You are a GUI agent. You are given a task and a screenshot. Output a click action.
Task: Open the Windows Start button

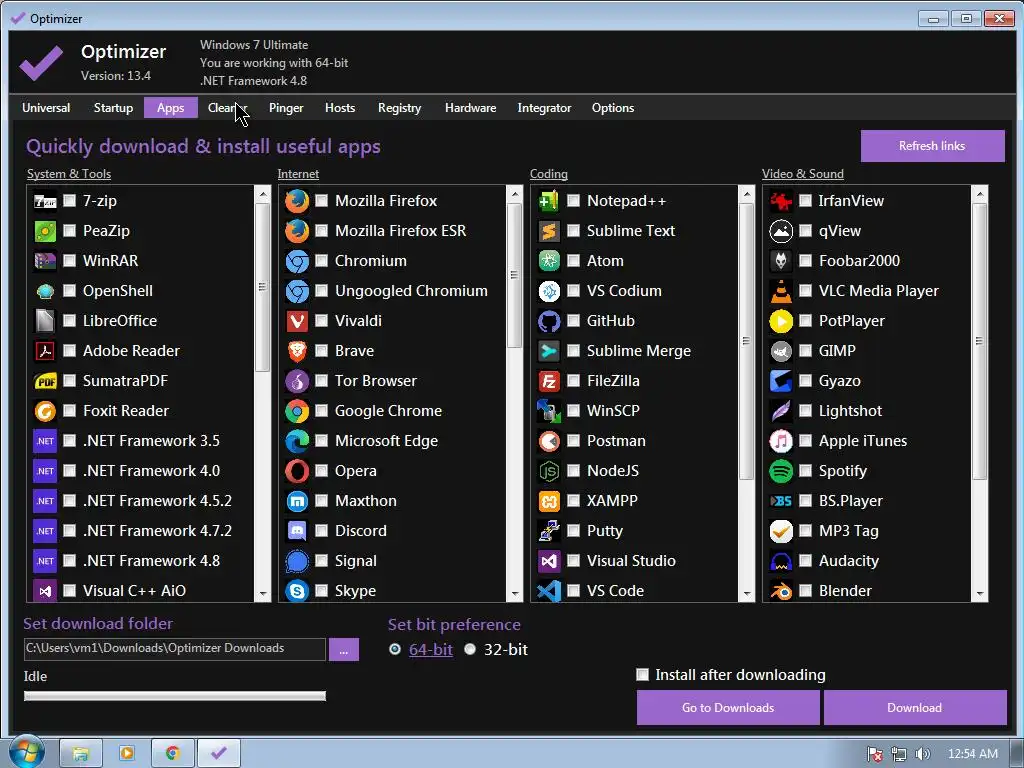pos(27,753)
